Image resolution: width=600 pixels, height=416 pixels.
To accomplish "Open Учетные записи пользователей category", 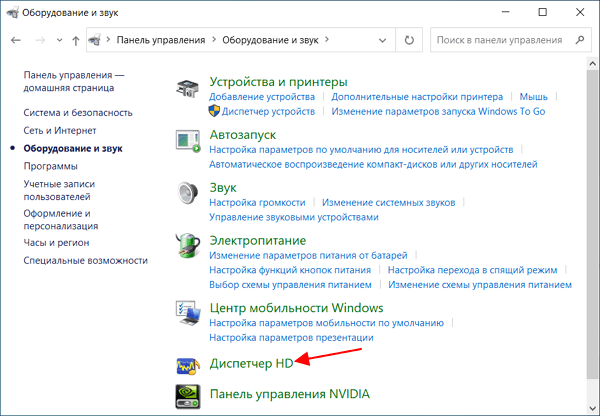I will coord(59,191).
